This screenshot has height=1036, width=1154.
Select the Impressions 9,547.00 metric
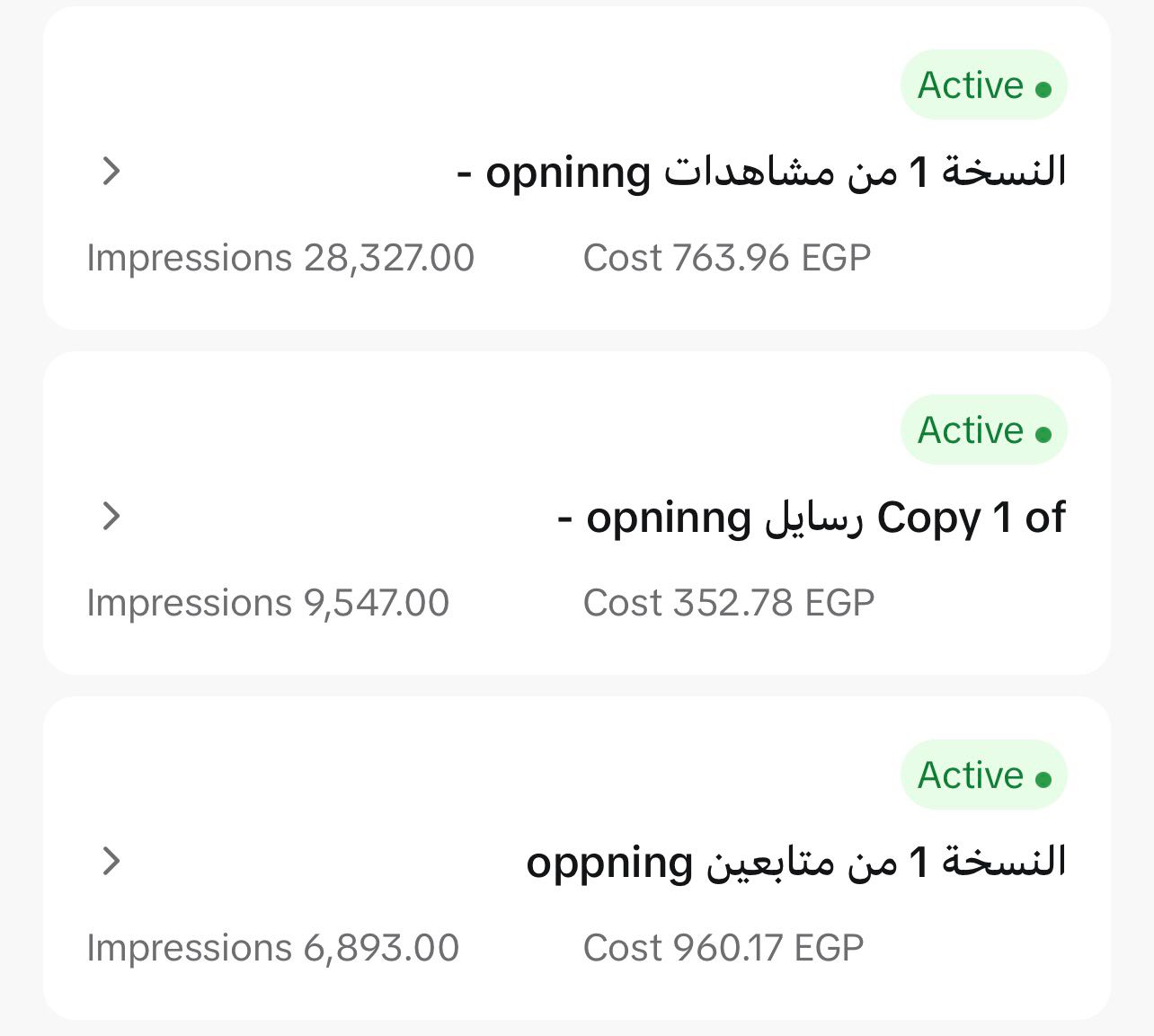268,603
